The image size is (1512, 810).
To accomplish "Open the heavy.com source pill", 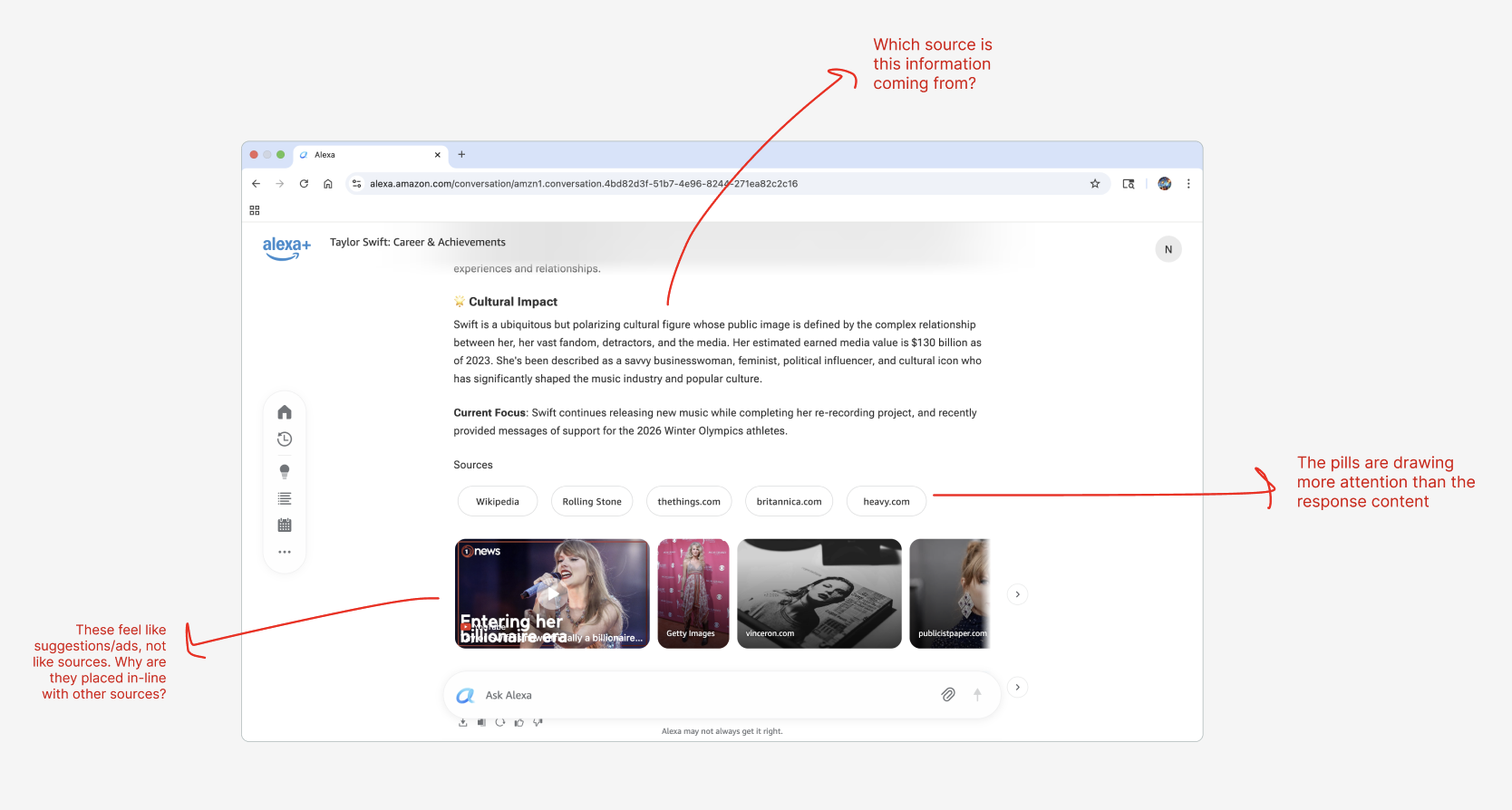I will pyautogui.click(x=887, y=501).
